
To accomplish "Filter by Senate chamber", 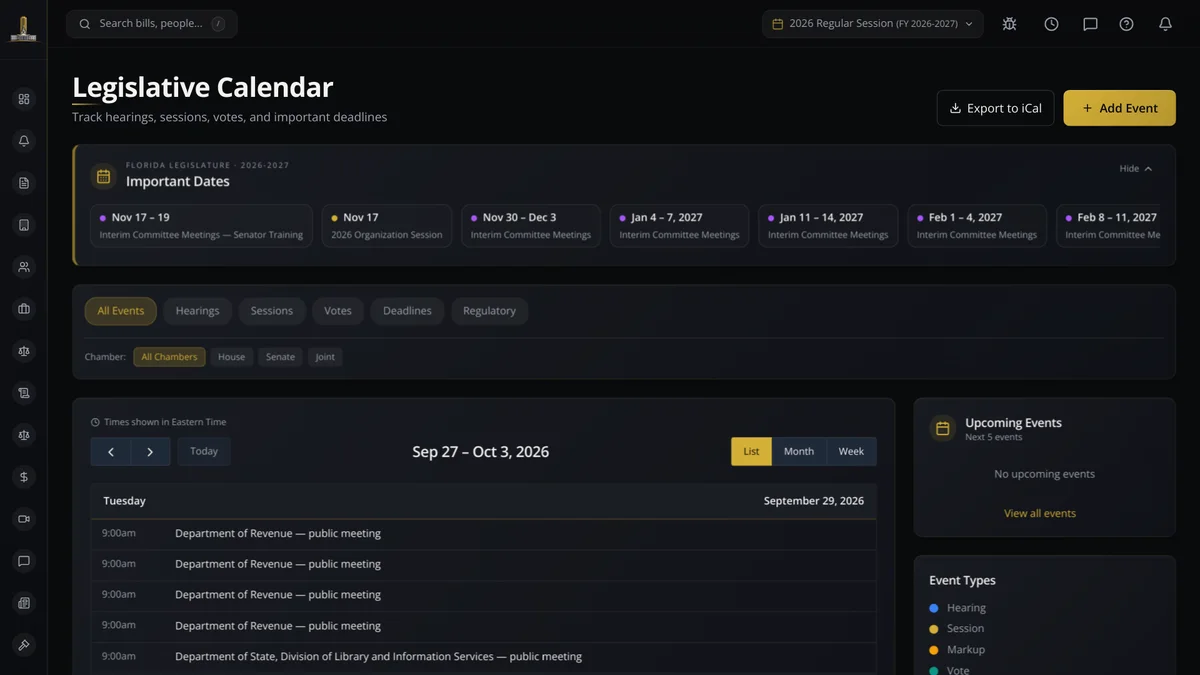I will point(280,357).
